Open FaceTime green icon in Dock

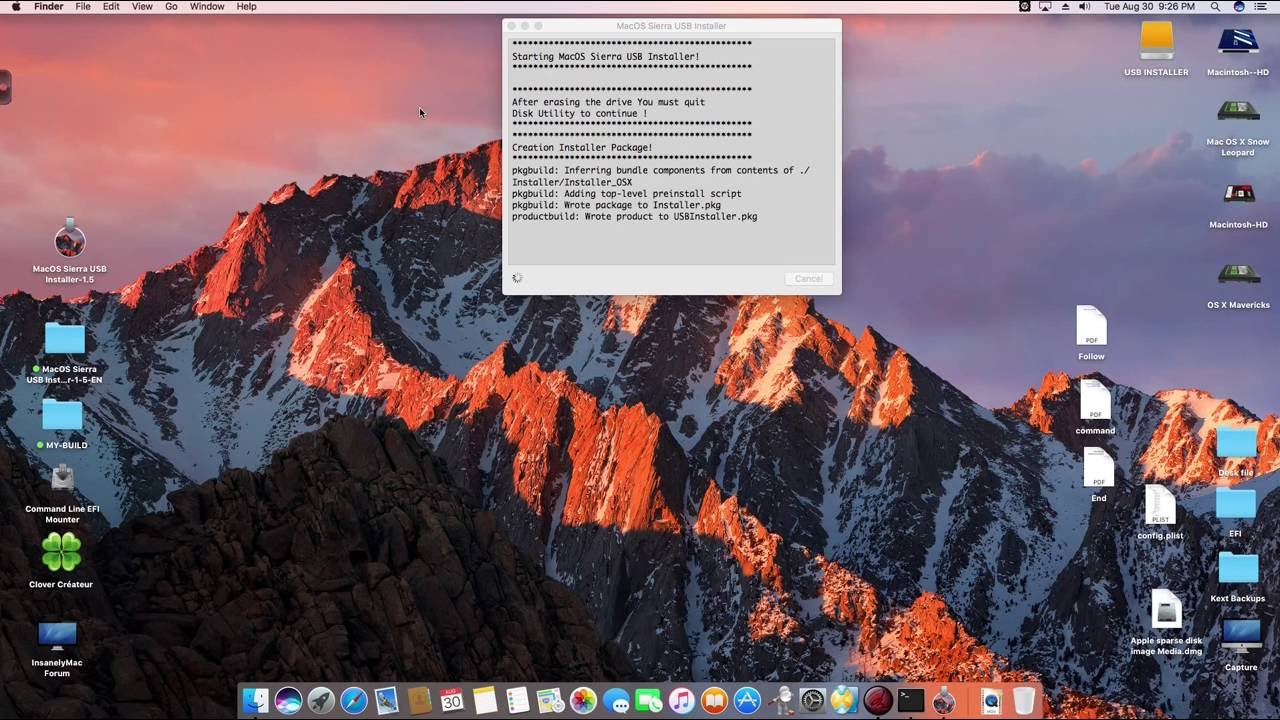pos(649,701)
